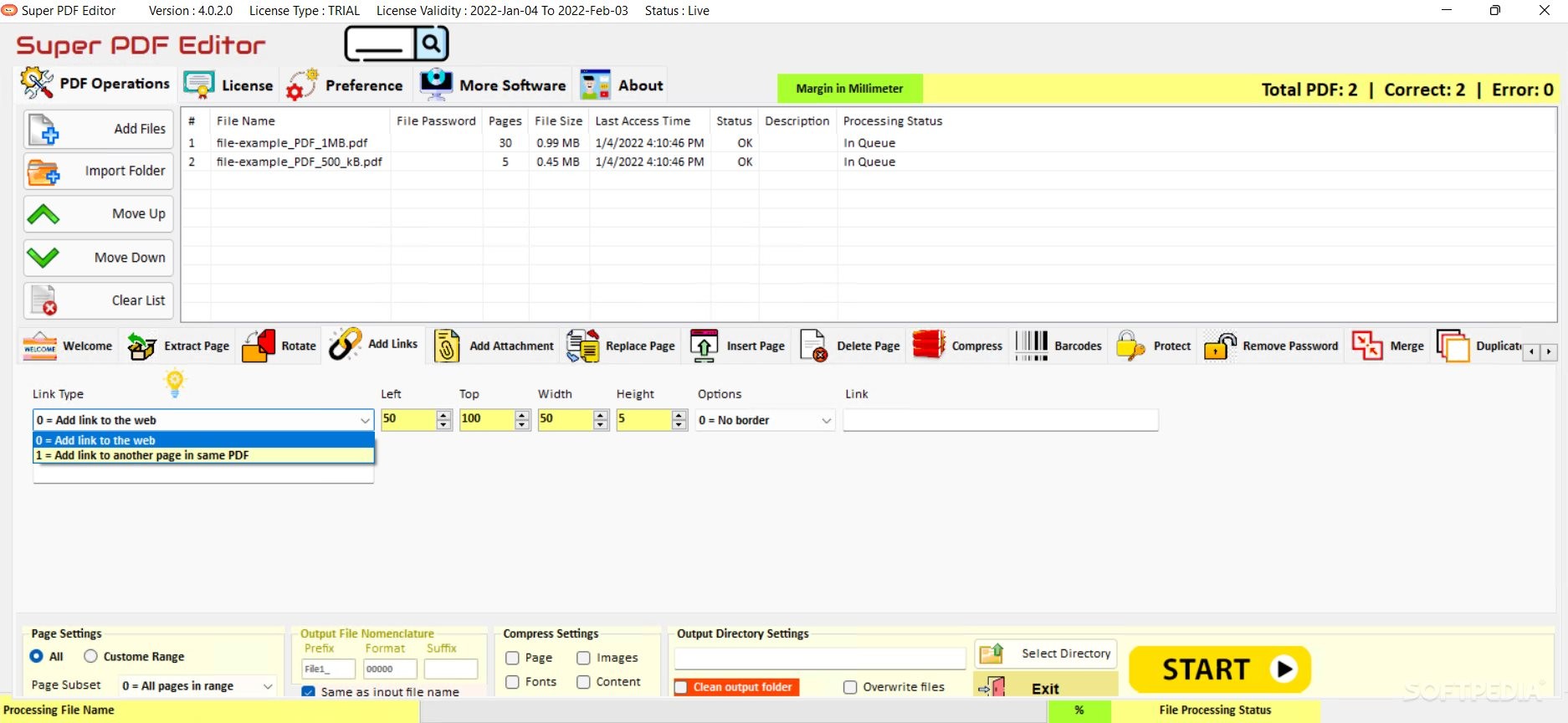Click the Add Attachment paperclip icon
This screenshot has width=1568, height=723.
point(447,346)
